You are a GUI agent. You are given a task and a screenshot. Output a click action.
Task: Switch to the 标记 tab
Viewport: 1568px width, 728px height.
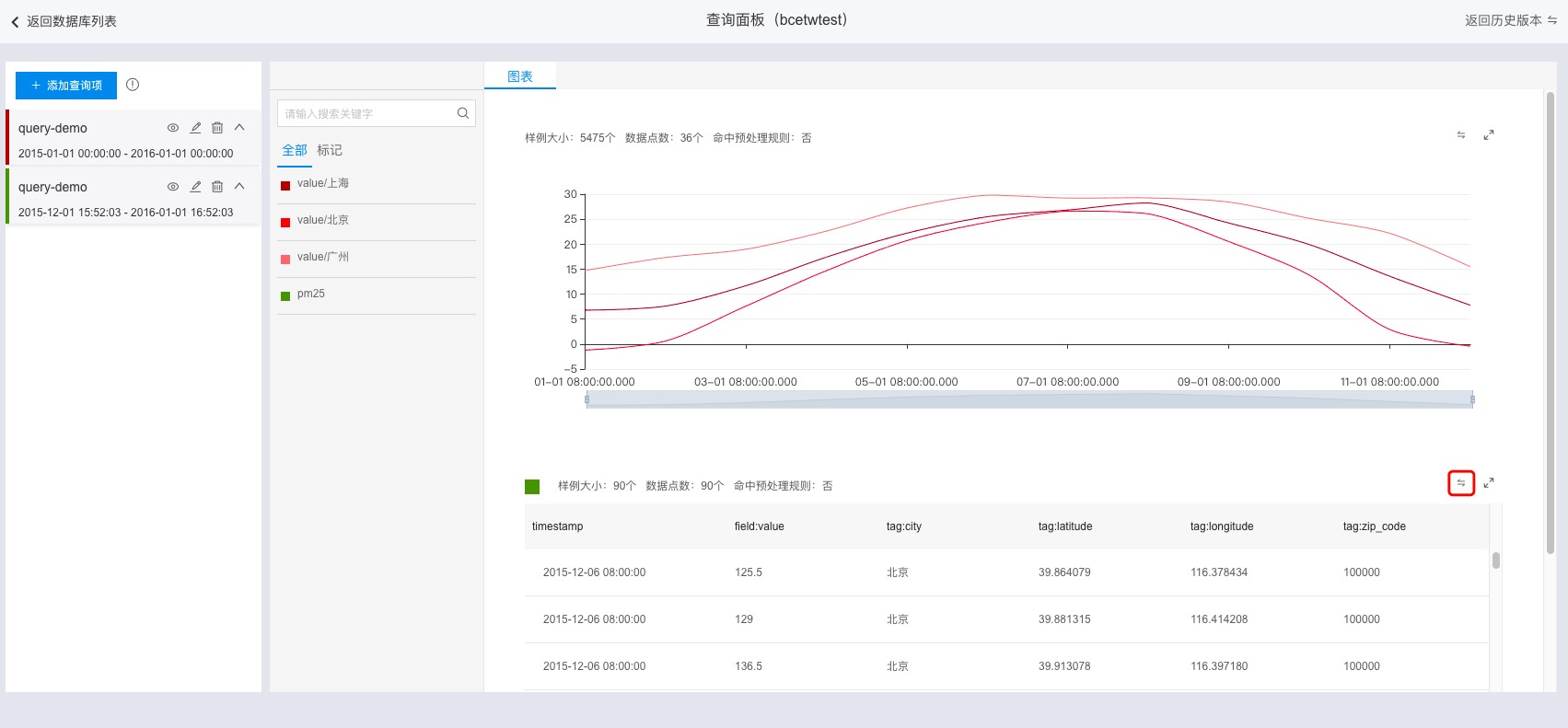(x=330, y=150)
